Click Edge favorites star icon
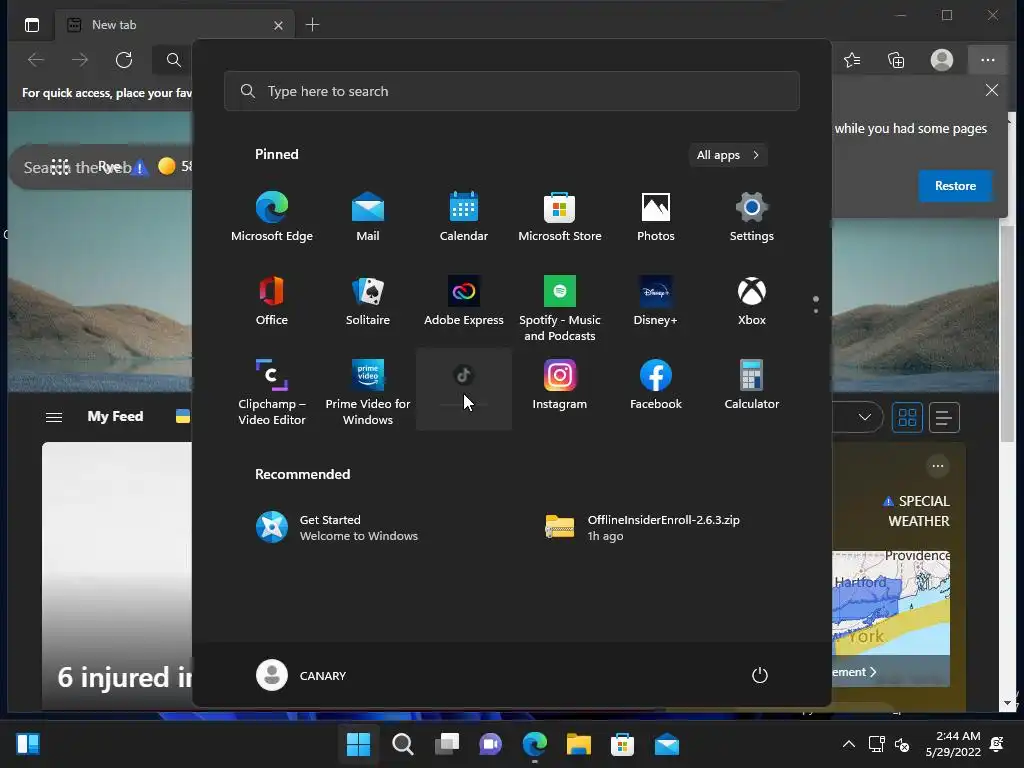The image size is (1024, 768). (852, 60)
